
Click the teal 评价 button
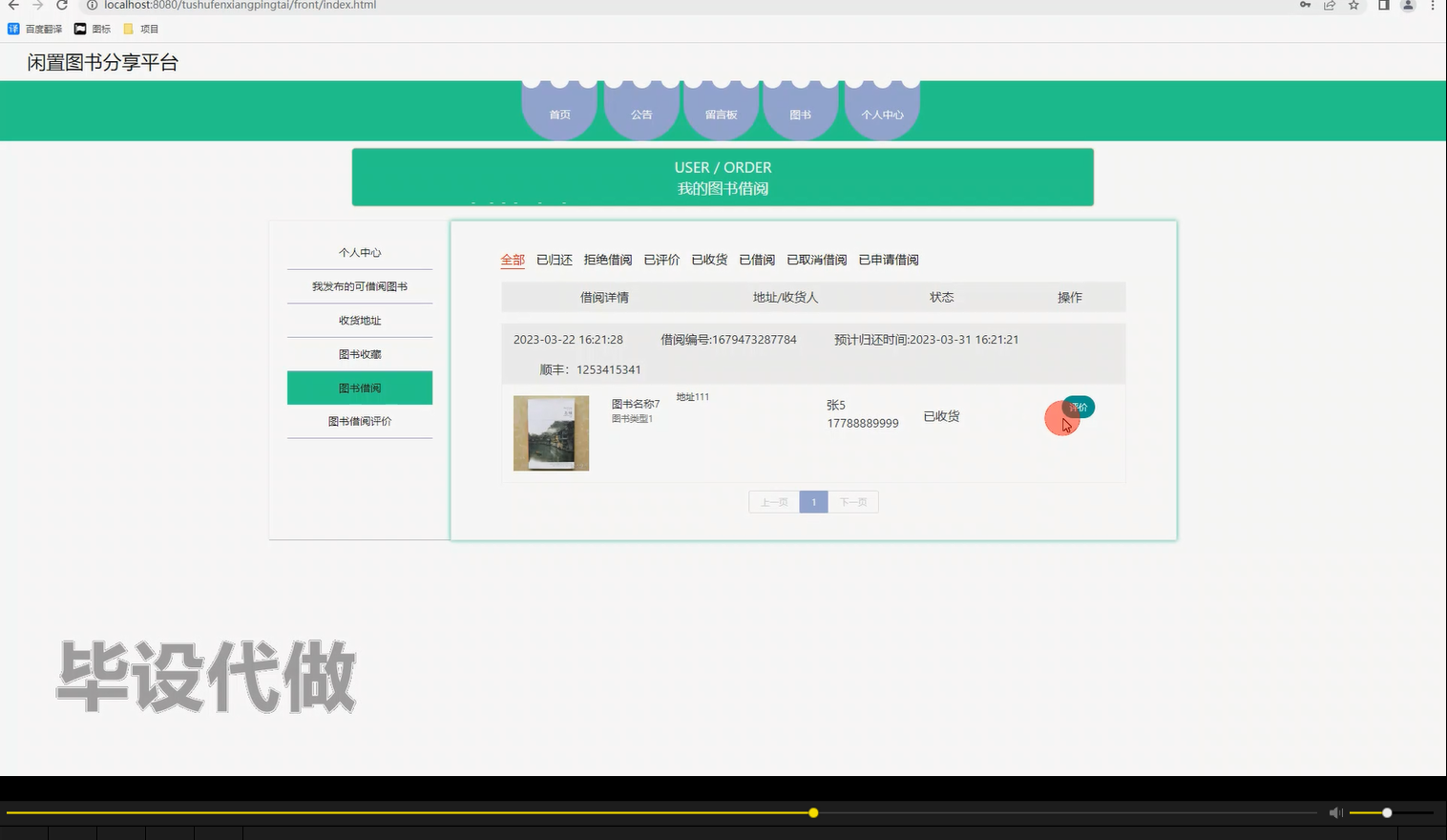click(x=1078, y=407)
